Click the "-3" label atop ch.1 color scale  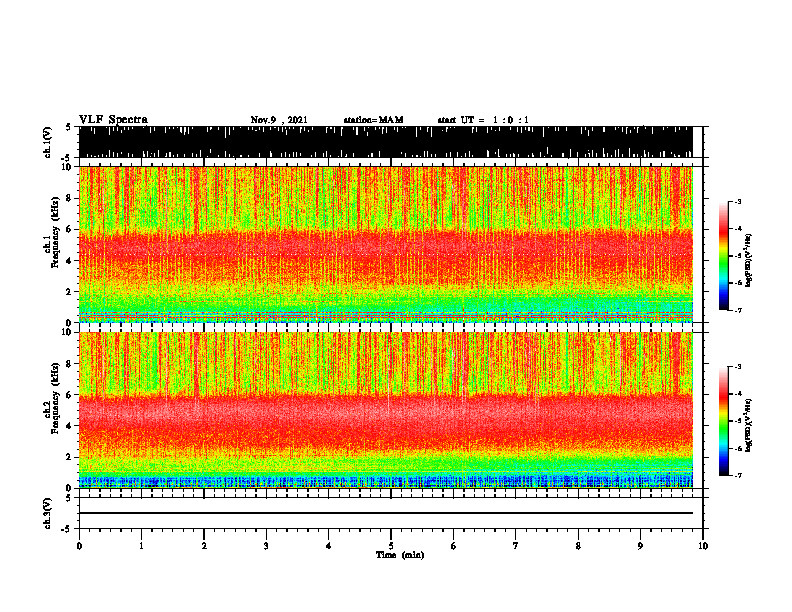(738, 201)
